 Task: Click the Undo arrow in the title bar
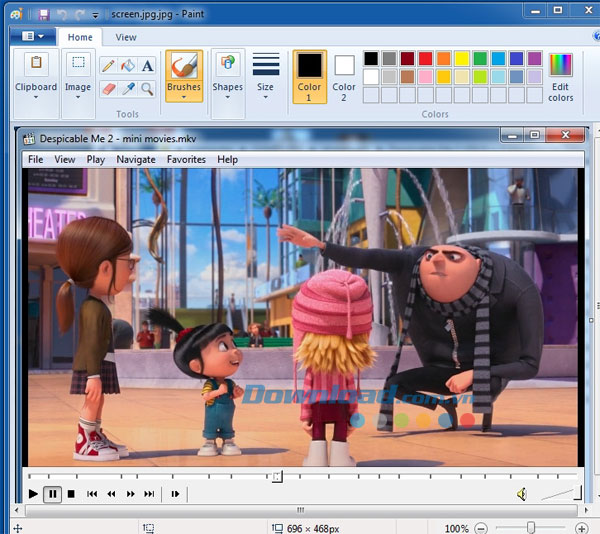tap(62, 15)
